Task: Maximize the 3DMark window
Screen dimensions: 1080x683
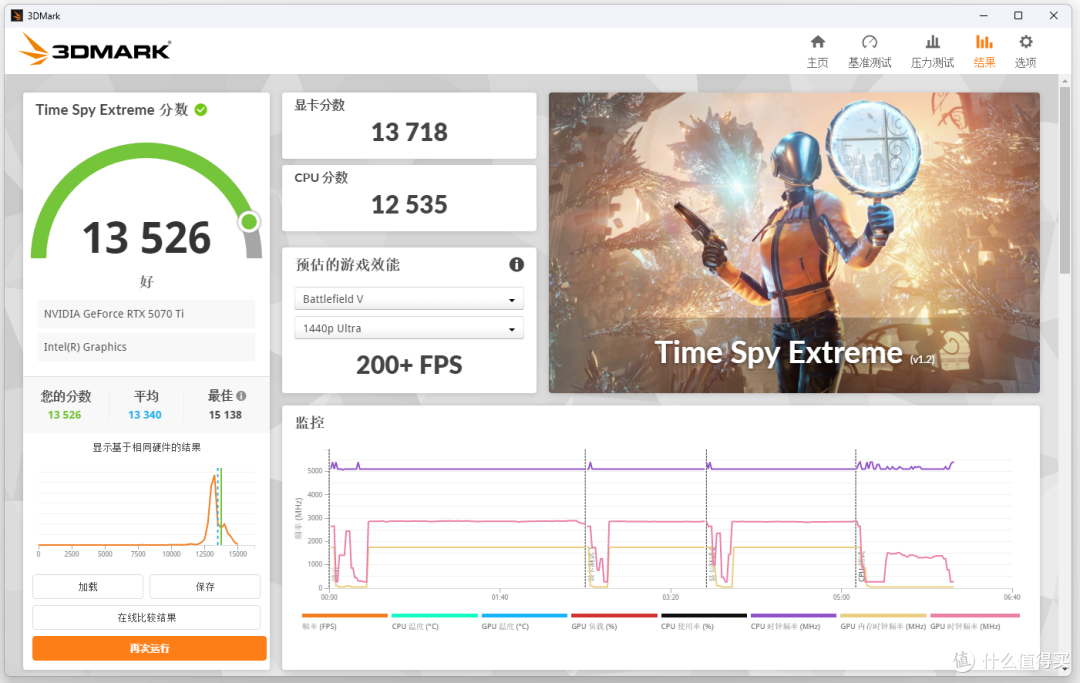Action: (1018, 15)
